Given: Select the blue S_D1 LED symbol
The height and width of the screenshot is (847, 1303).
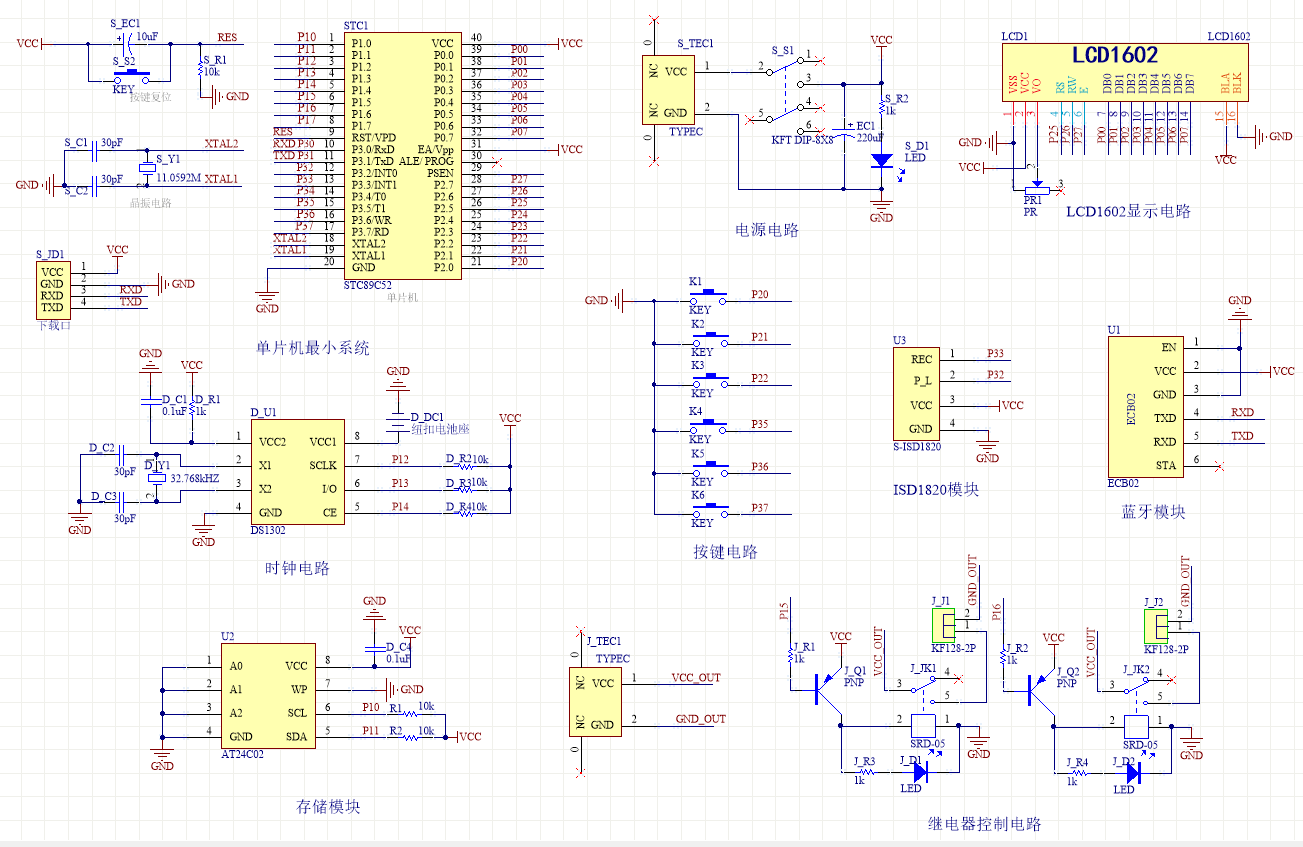Looking at the screenshot, I should (x=881, y=160).
